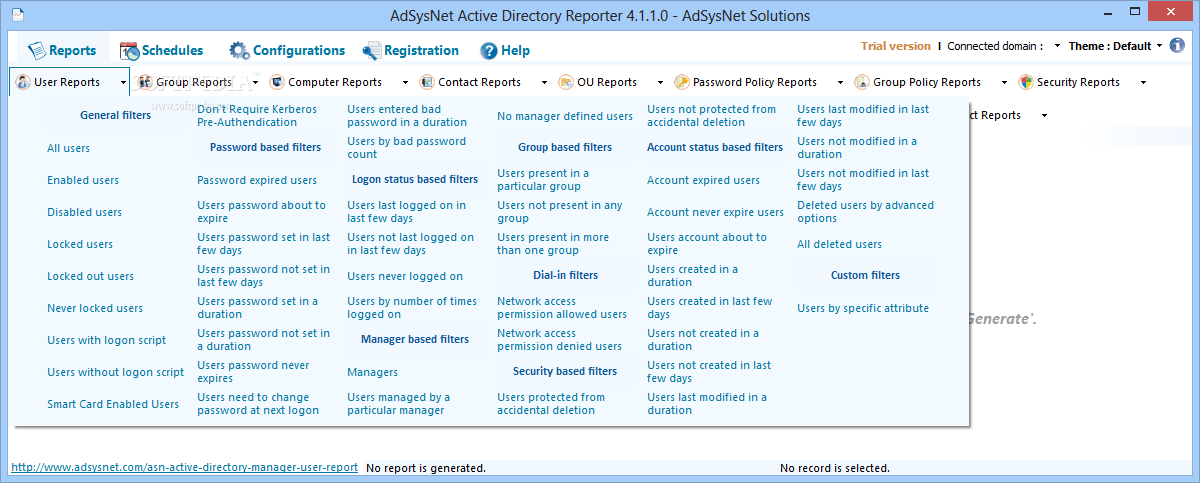The width and height of the screenshot is (1200, 483).
Task: Expand the Computer Reports dropdown arrow
Action: point(405,83)
